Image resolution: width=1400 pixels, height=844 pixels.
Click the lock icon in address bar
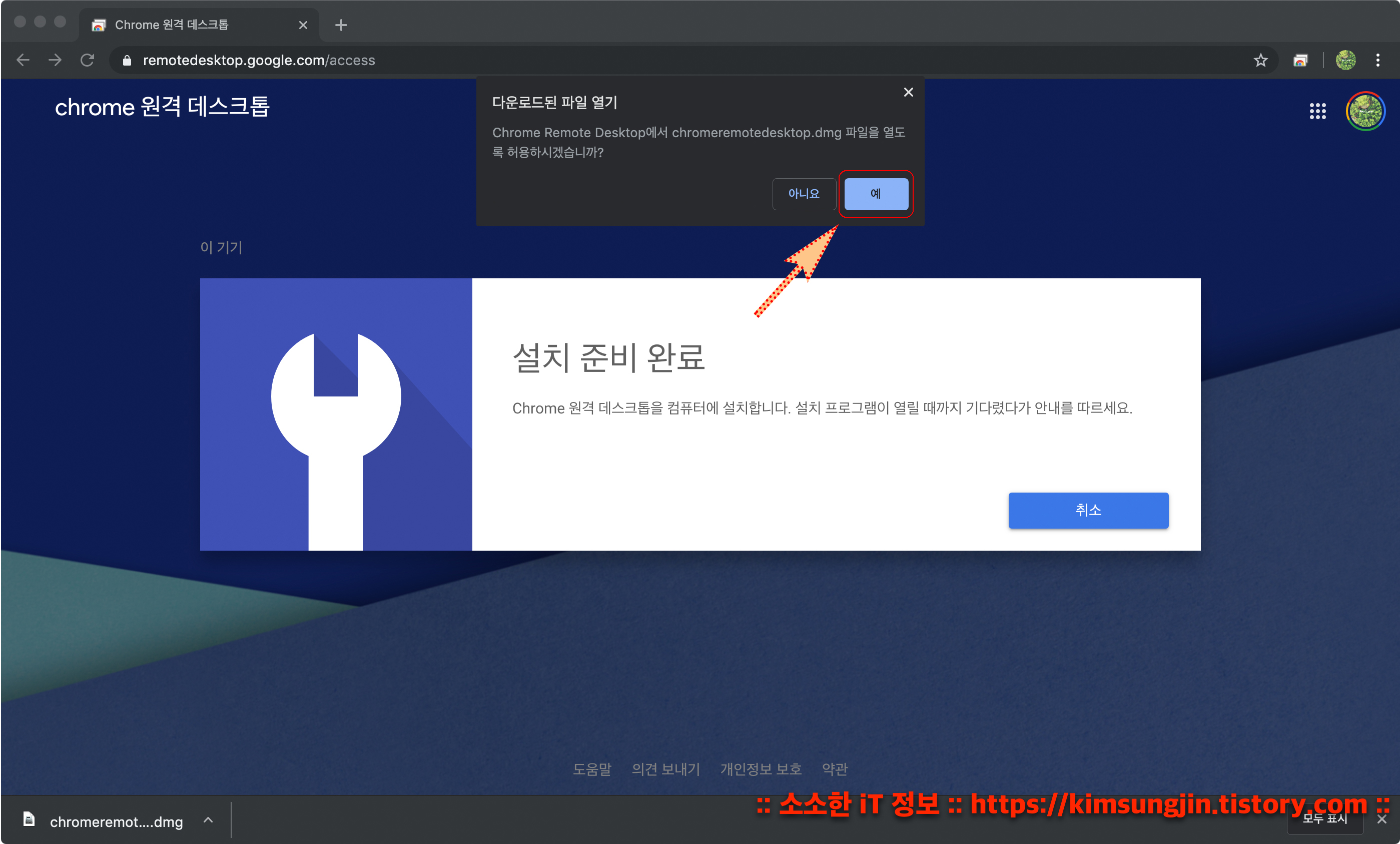click(127, 60)
